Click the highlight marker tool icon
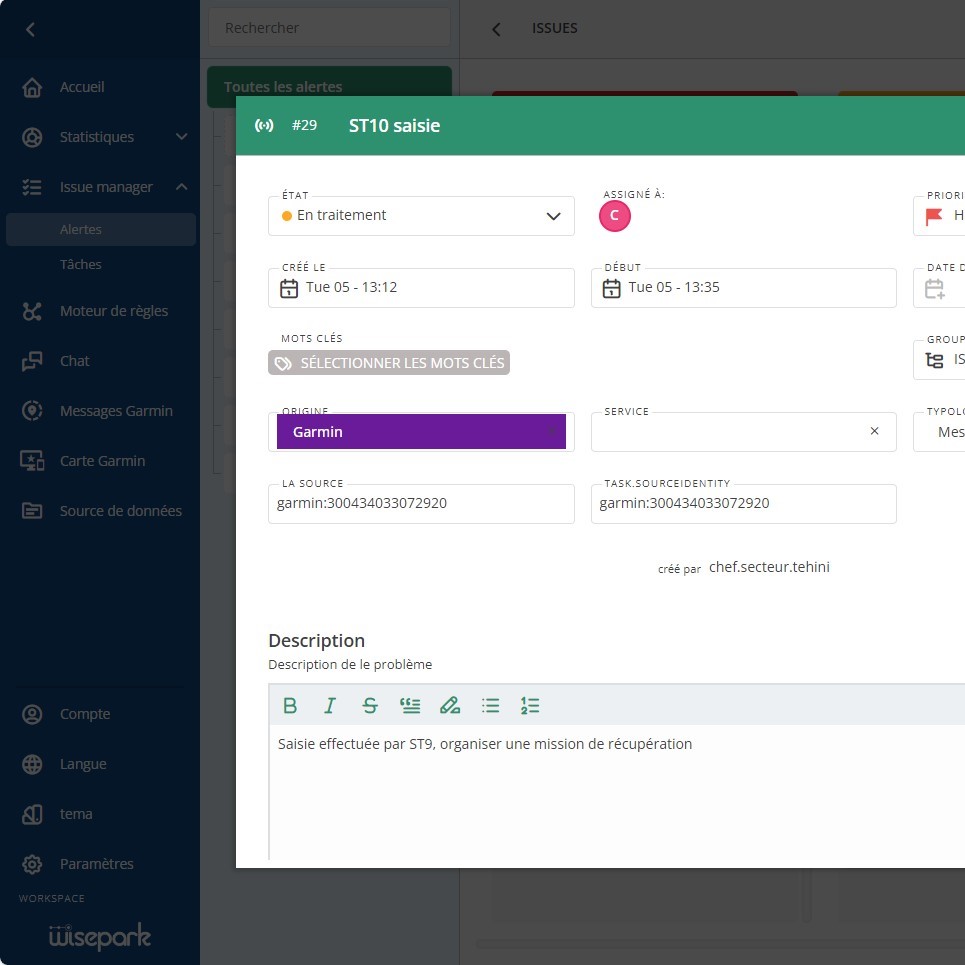 pyautogui.click(x=450, y=706)
